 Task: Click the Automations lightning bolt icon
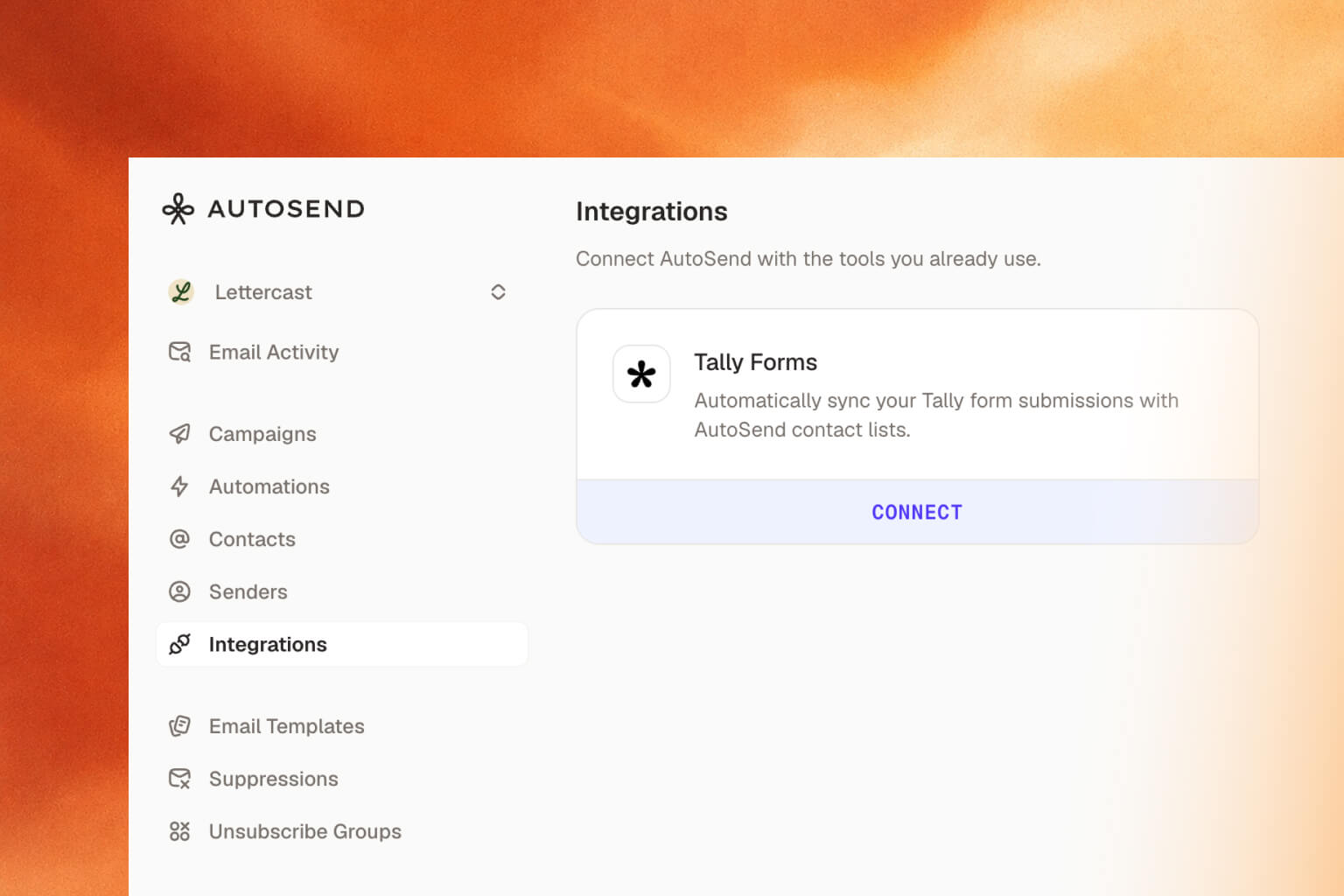click(179, 486)
